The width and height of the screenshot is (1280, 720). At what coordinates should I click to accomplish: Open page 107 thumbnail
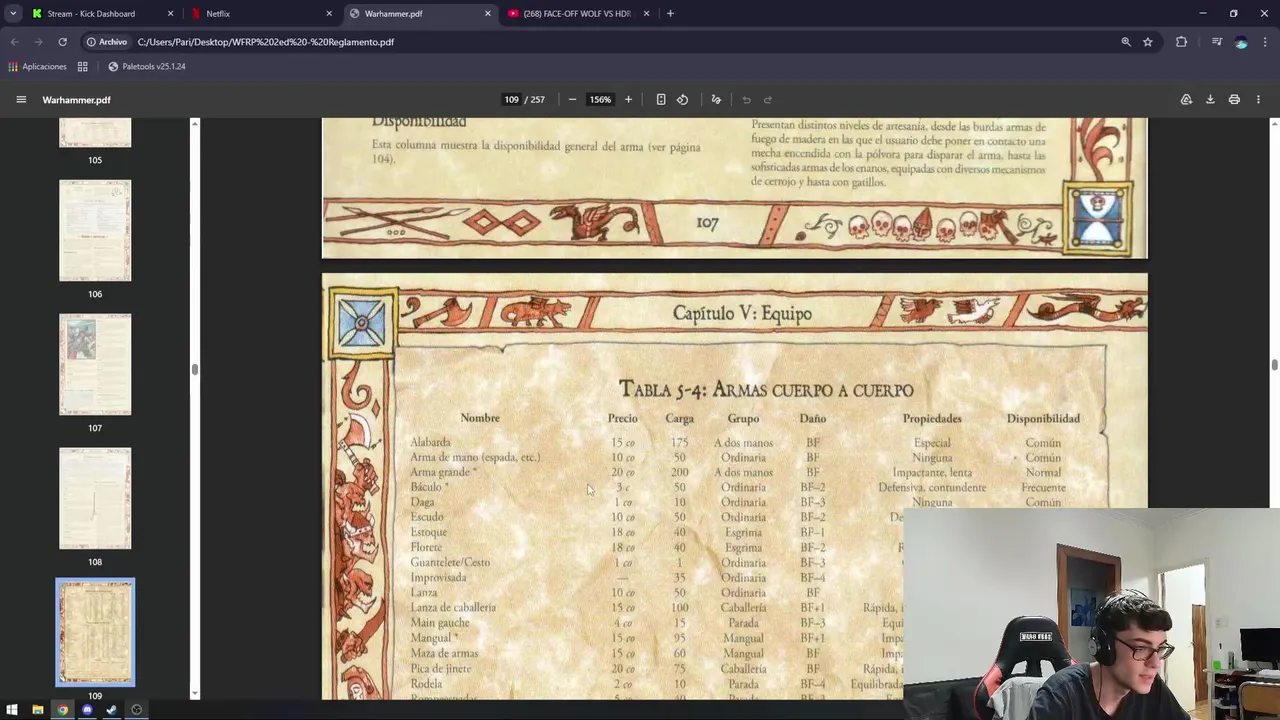(x=95, y=365)
